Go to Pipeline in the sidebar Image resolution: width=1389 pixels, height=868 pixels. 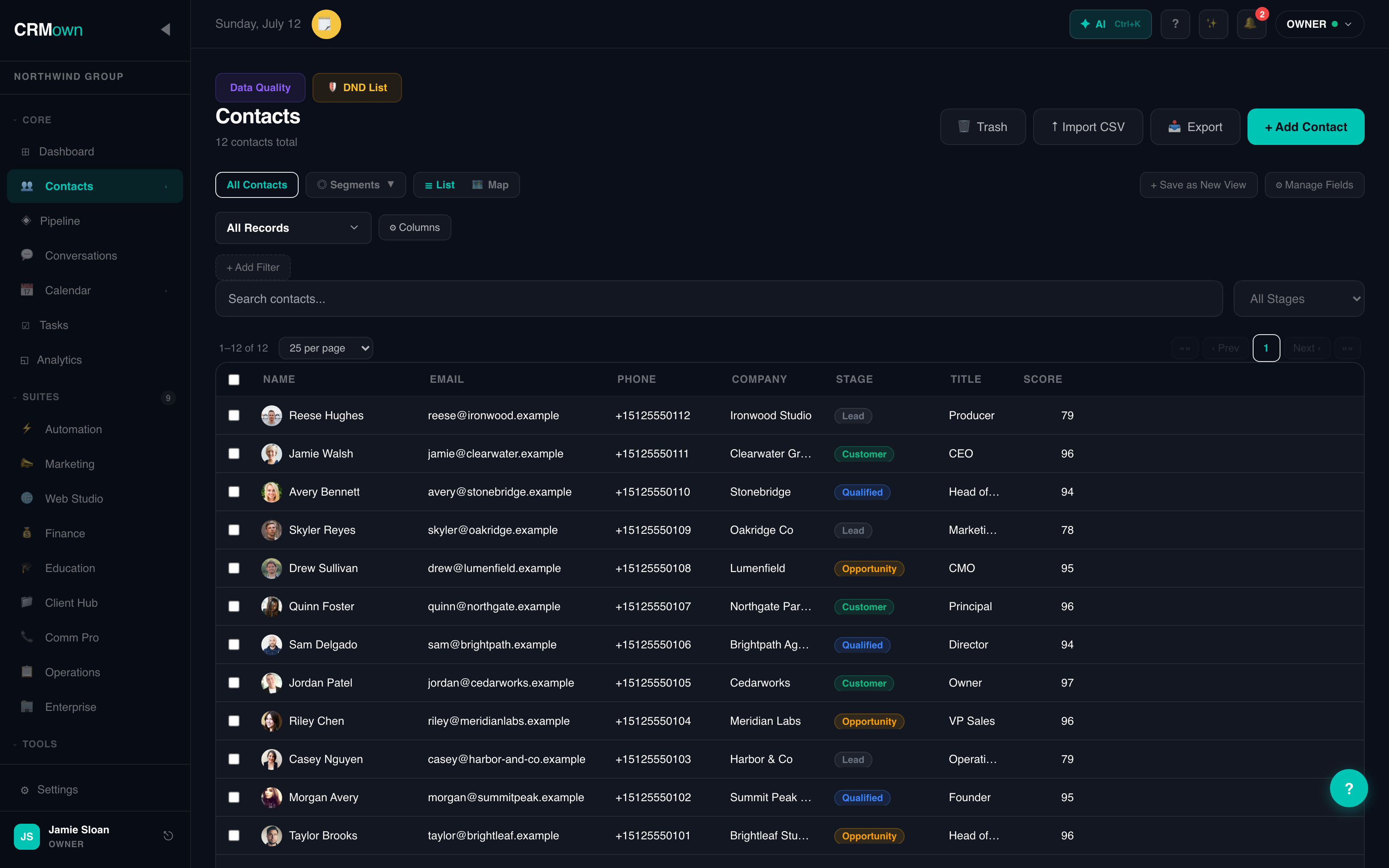(95, 221)
